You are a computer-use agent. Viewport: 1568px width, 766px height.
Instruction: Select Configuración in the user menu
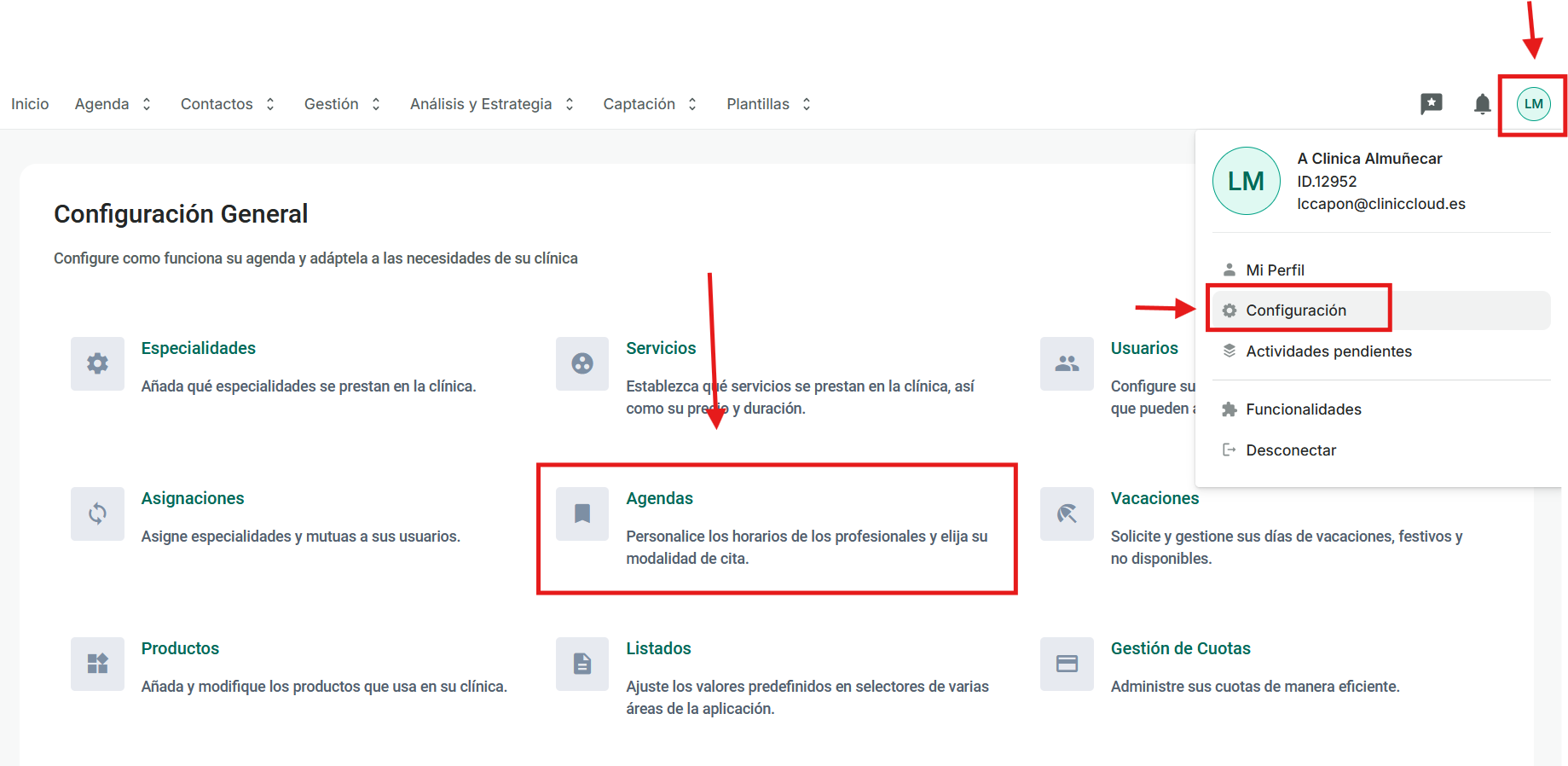(x=1295, y=310)
